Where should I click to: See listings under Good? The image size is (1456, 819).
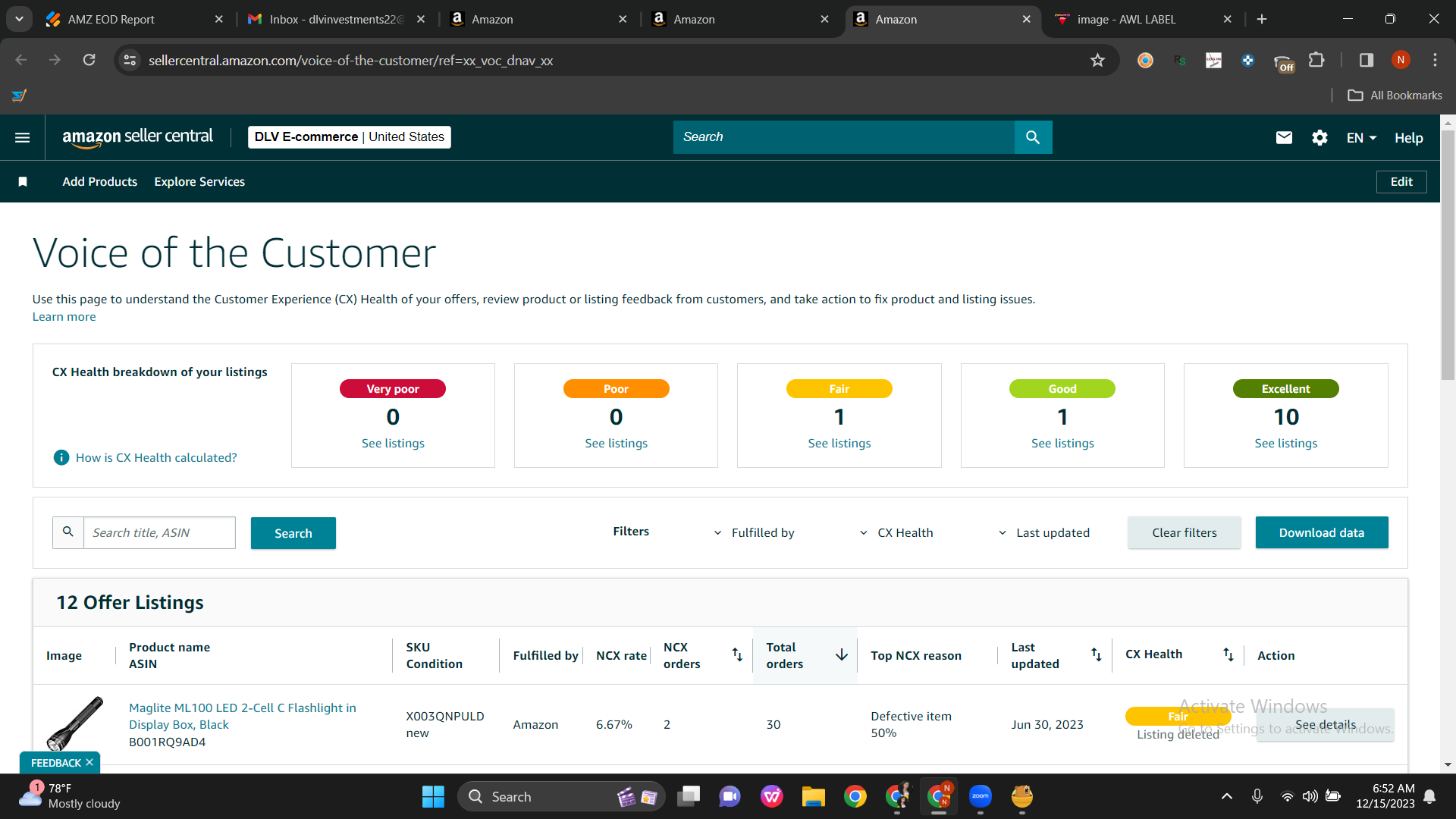tap(1062, 444)
